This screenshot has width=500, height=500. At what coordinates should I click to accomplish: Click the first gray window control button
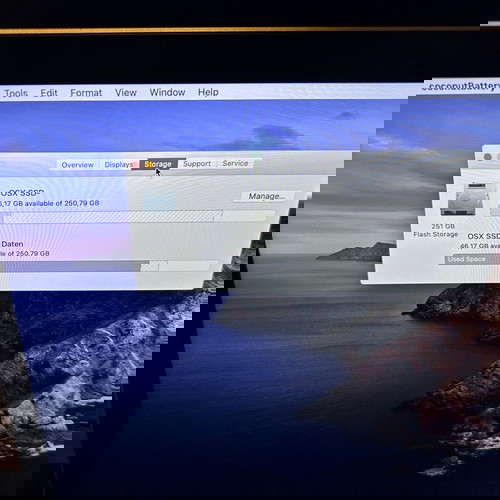tap(488, 157)
